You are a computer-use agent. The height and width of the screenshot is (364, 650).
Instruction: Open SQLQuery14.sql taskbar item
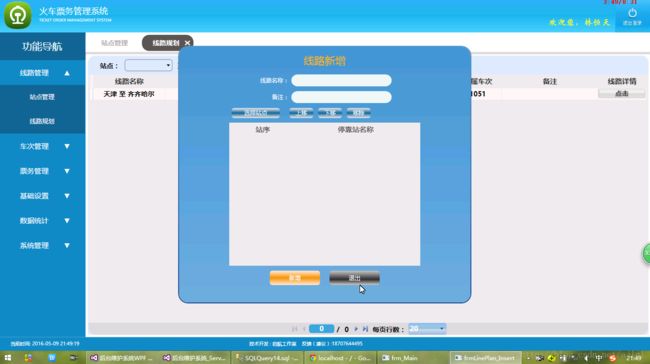[x=267, y=358]
